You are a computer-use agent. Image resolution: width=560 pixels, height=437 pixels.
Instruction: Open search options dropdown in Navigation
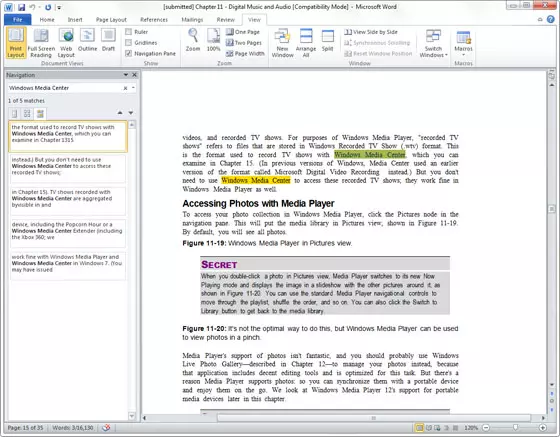[x=134, y=88]
